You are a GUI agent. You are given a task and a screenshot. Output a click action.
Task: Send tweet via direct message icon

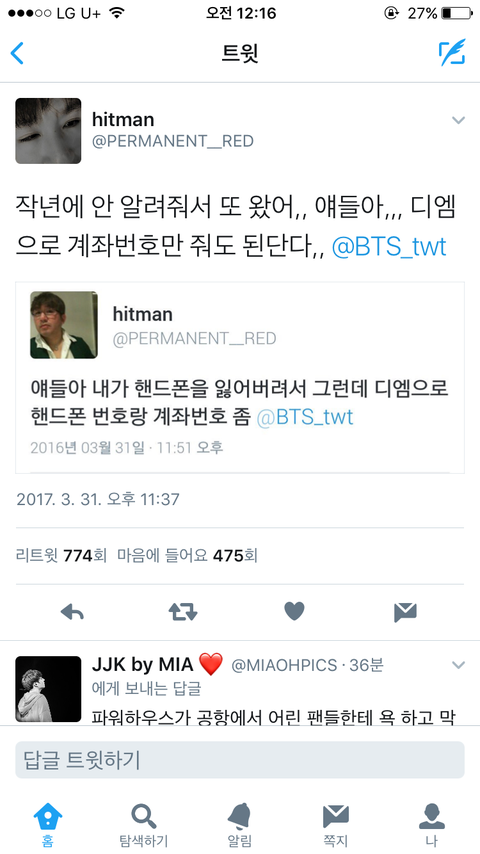tap(405, 612)
